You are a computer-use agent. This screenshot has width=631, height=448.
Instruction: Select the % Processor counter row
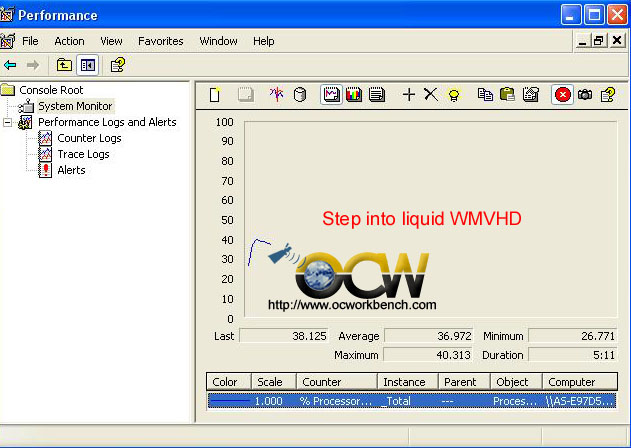pos(412,401)
